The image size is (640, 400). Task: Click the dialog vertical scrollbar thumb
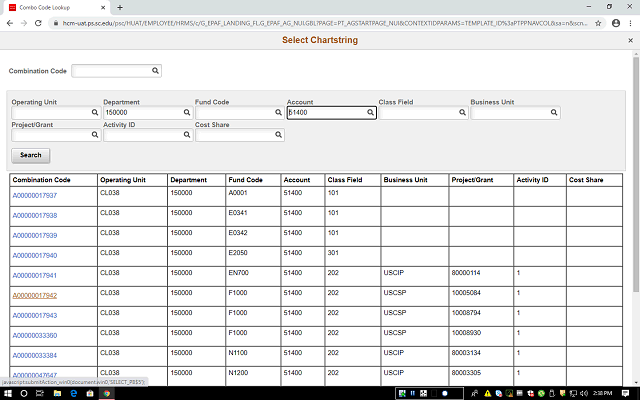[636, 174]
